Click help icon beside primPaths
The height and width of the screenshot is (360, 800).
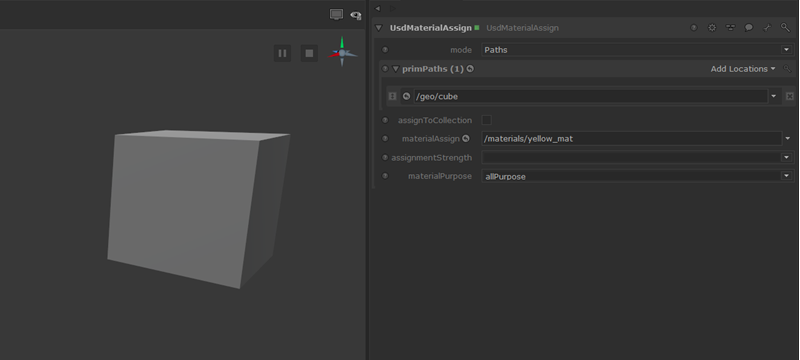point(385,68)
